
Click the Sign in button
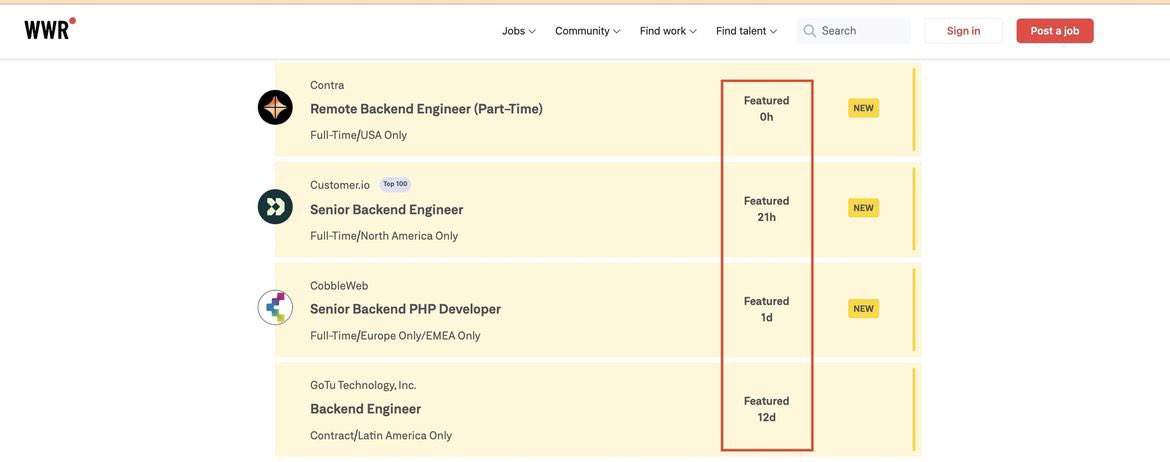click(963, 31)
